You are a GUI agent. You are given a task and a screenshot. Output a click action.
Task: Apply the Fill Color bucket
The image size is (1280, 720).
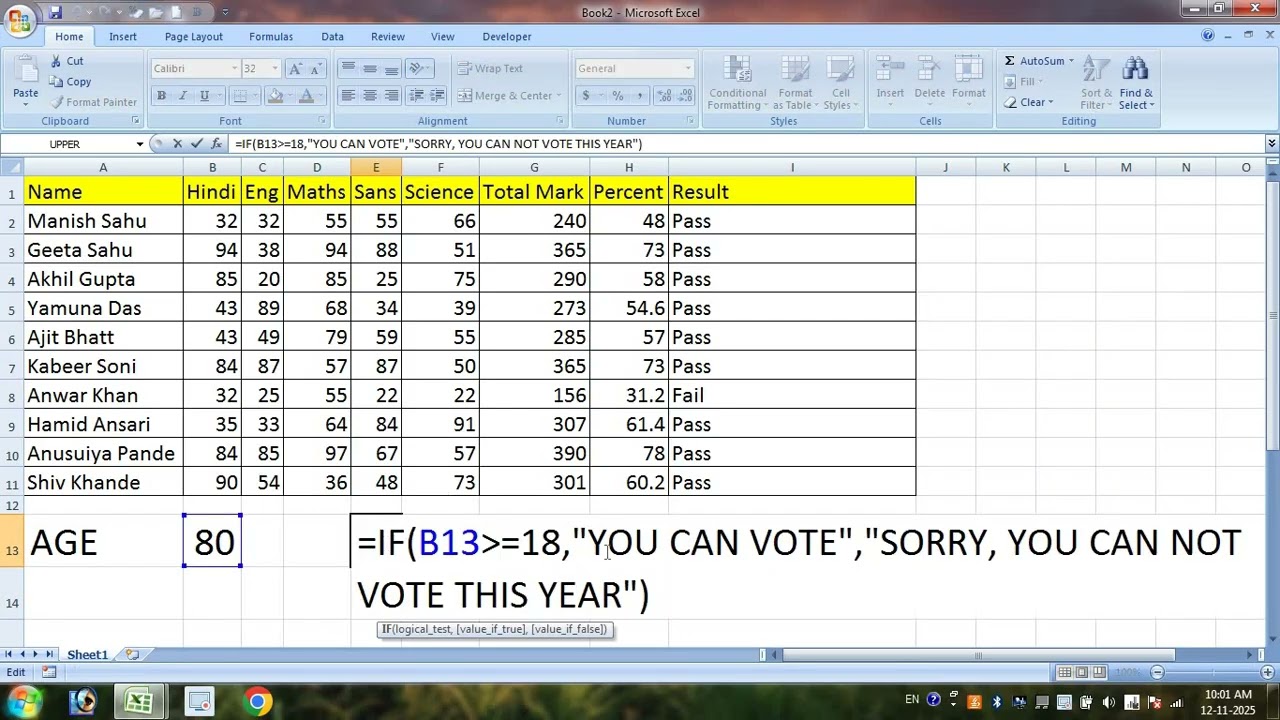(276, 96)
